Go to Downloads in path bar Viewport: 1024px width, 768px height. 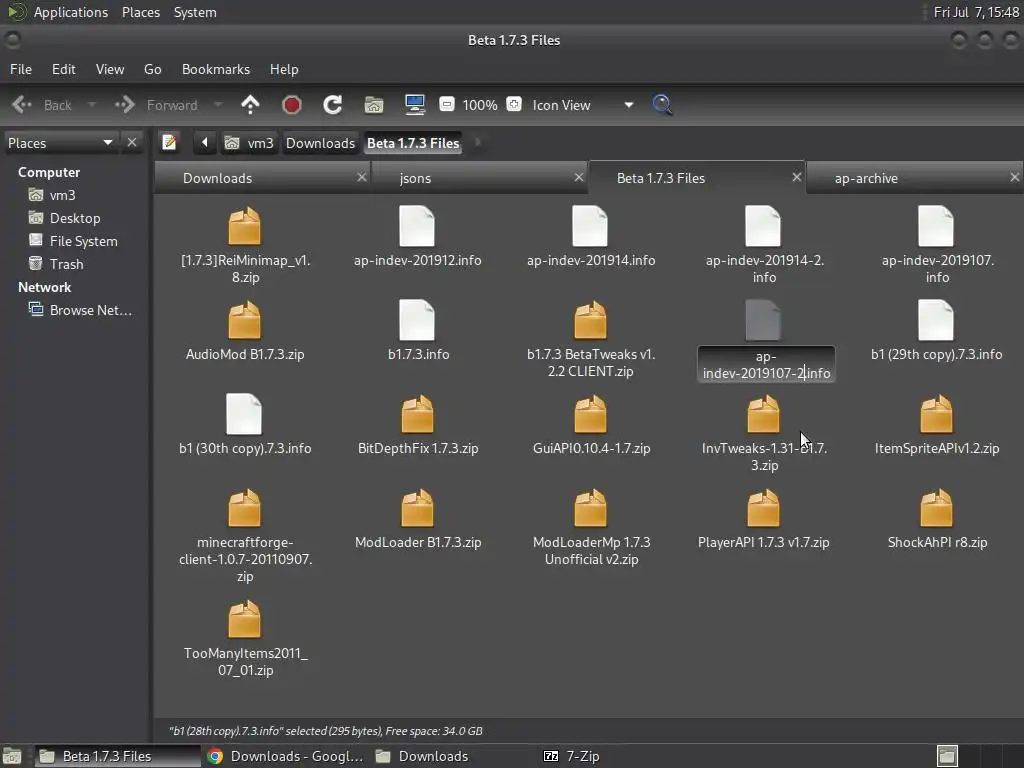[x=320, y=143]
